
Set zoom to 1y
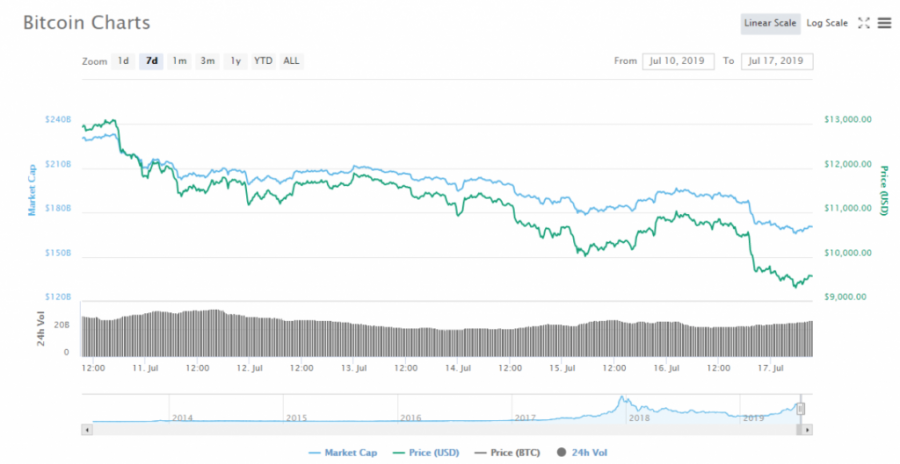[x=235, y=61]
